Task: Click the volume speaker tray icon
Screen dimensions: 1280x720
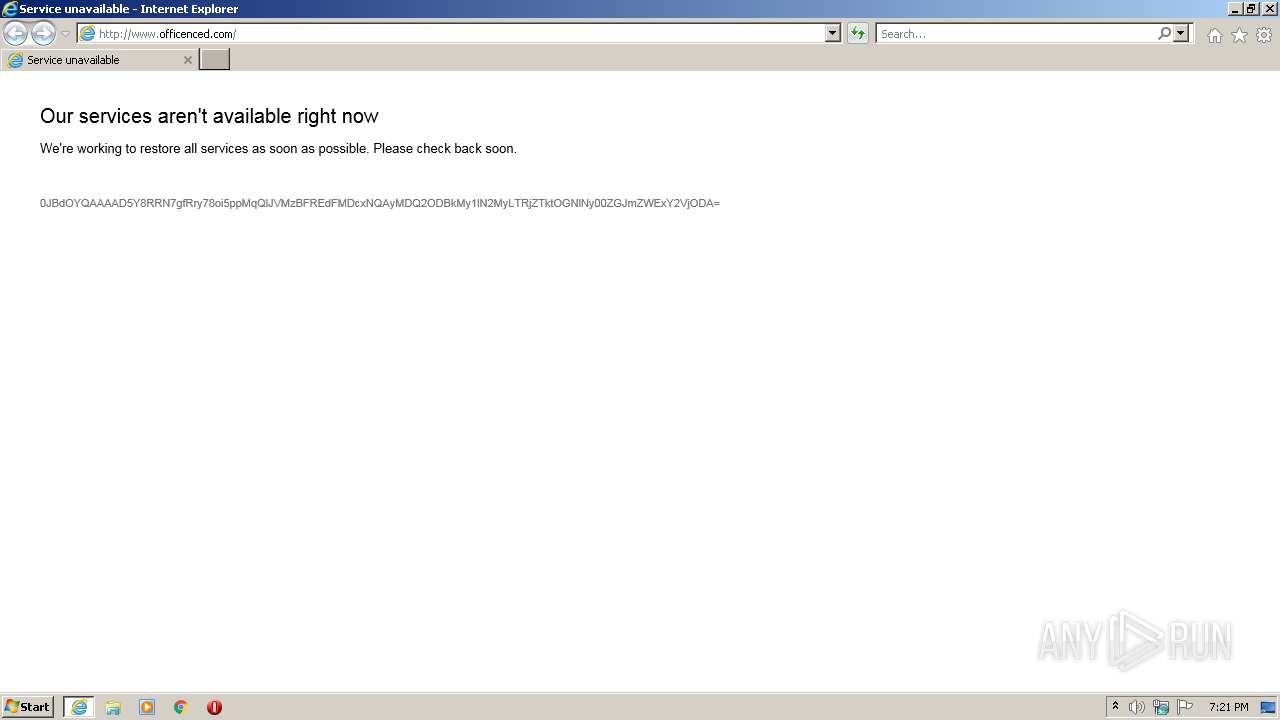Action: 1137,707
